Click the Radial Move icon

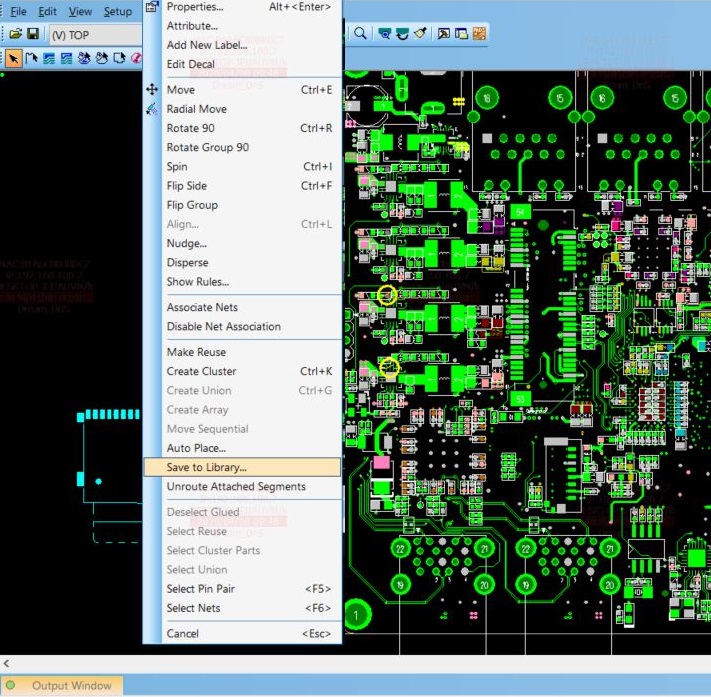coord(152,109)
